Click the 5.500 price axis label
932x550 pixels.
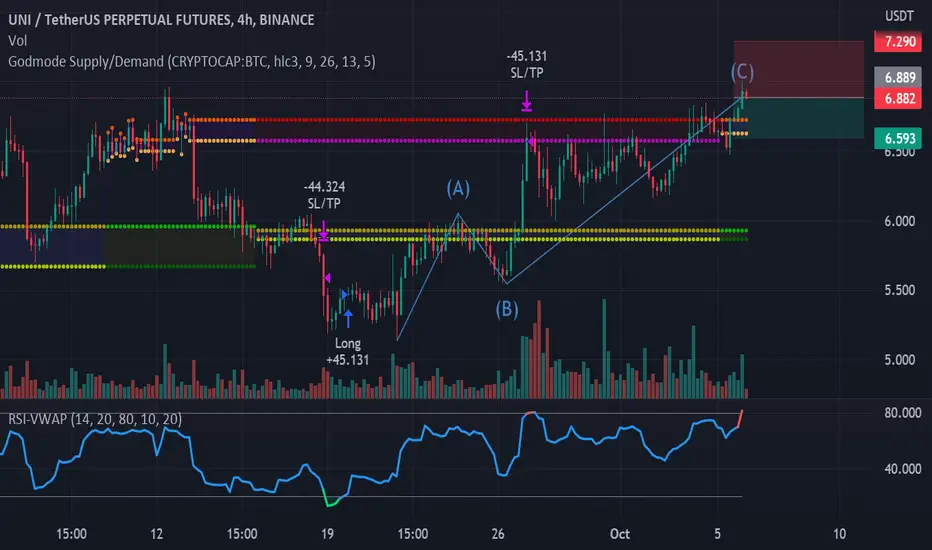(899, 290)
